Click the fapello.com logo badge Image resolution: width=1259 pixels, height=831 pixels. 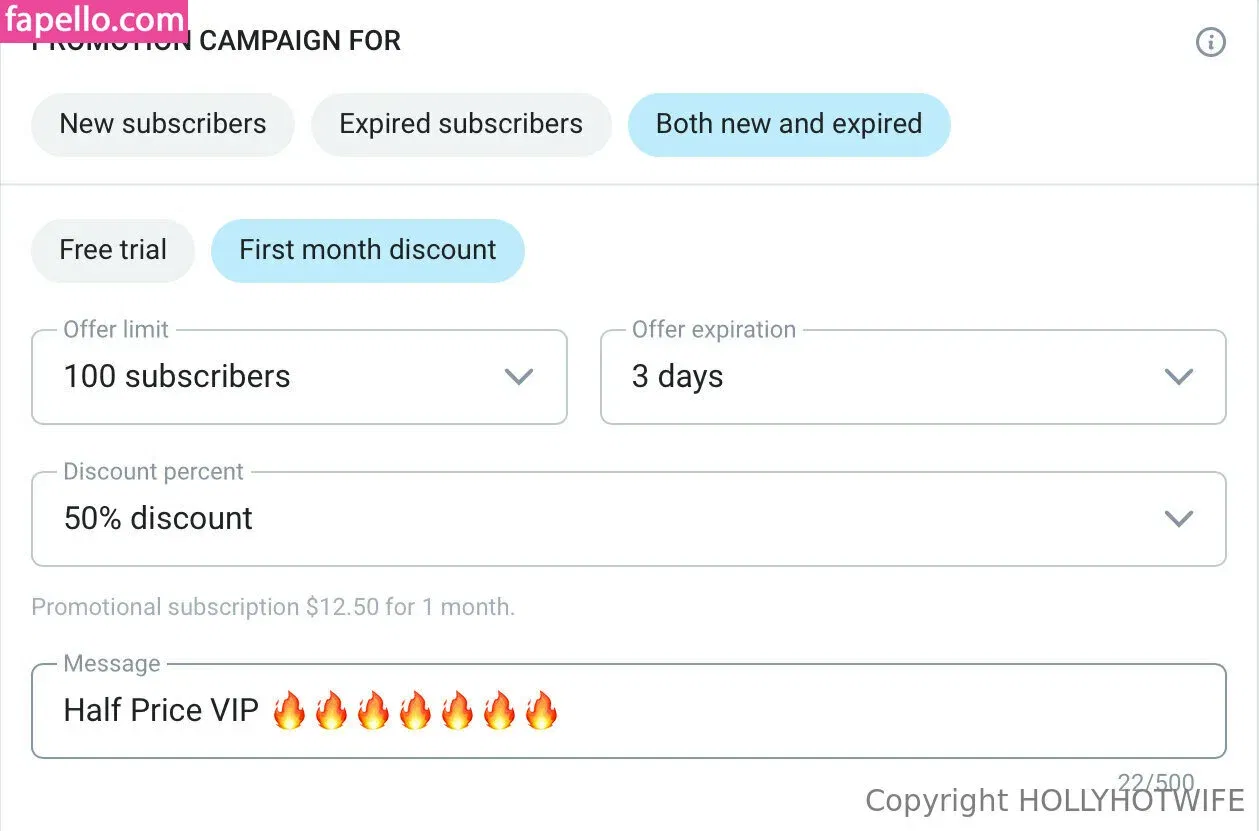coord(94,20)
